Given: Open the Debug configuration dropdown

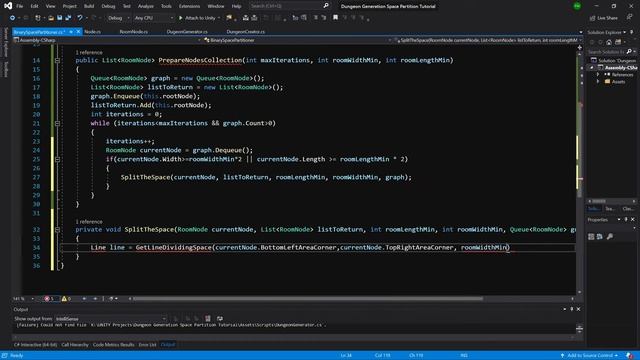Looking at the screenshot, I should tap(118, 18).
